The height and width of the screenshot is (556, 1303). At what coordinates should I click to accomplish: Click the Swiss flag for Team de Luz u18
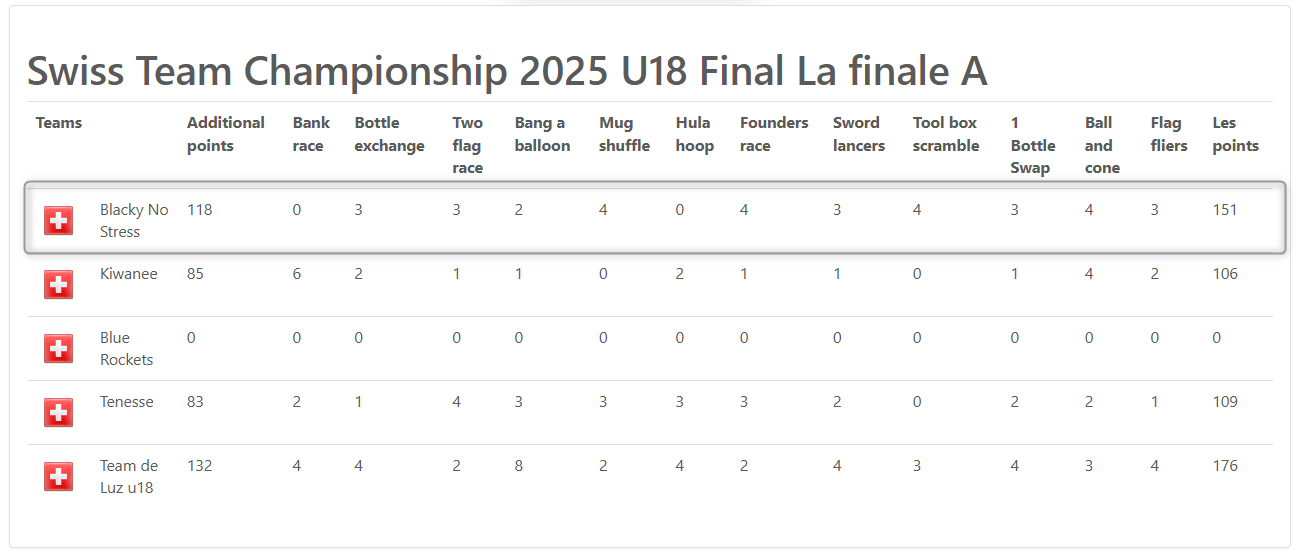click(59, 476)
